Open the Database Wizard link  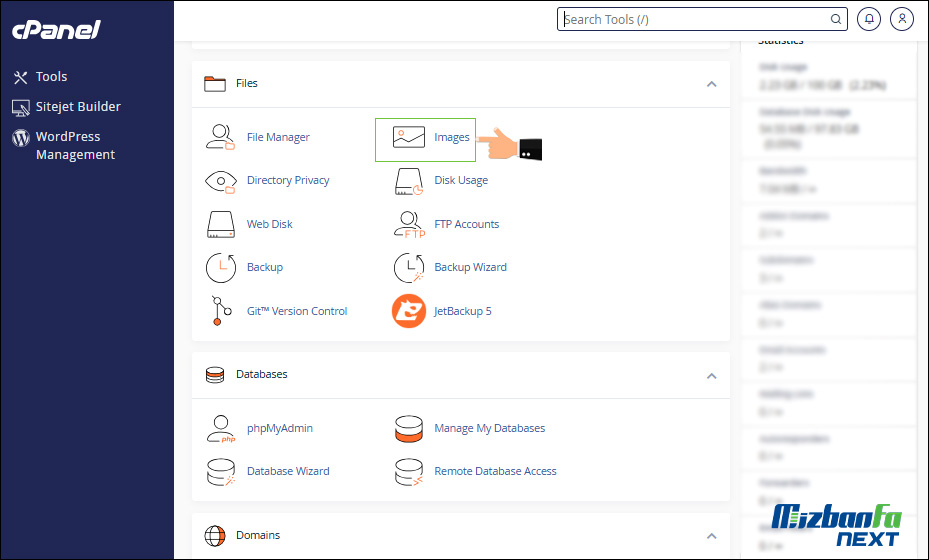(x=288, y=471)
